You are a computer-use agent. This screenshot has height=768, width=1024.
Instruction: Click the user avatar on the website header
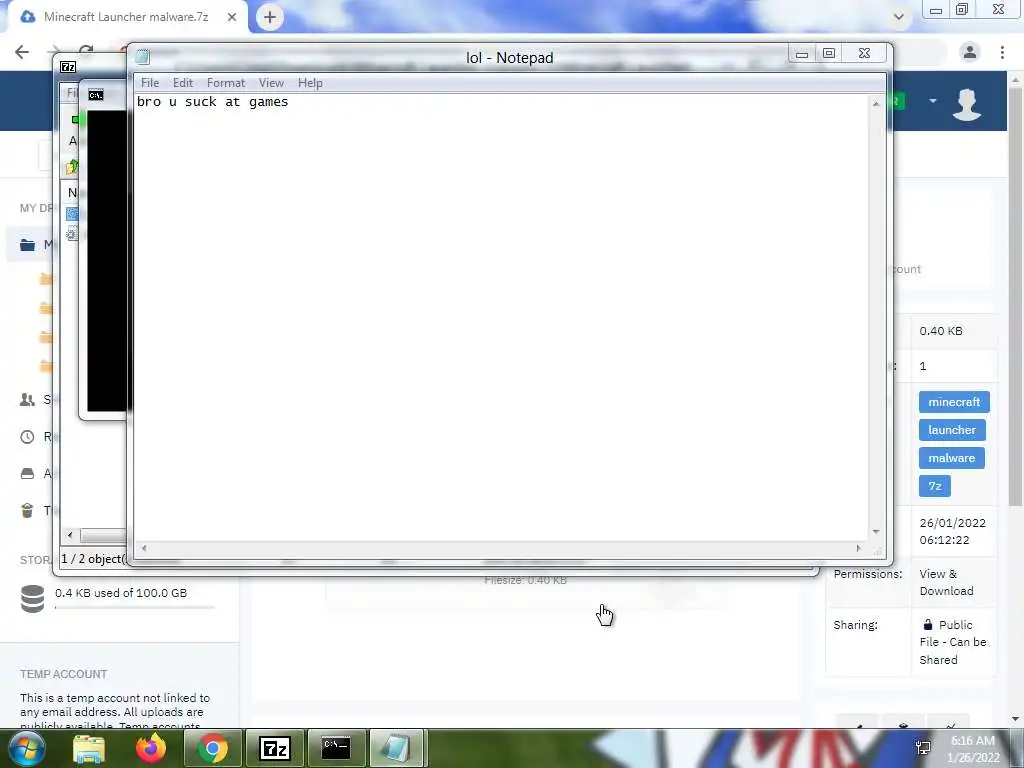coord(967,104)
